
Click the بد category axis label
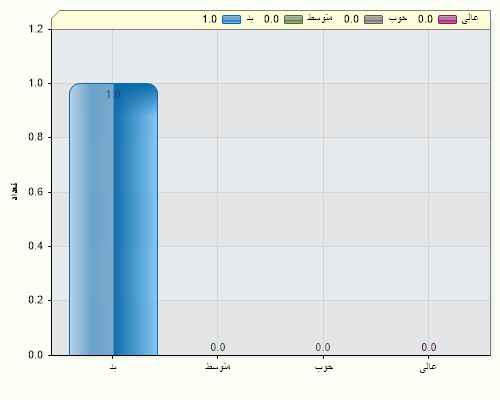113,367
